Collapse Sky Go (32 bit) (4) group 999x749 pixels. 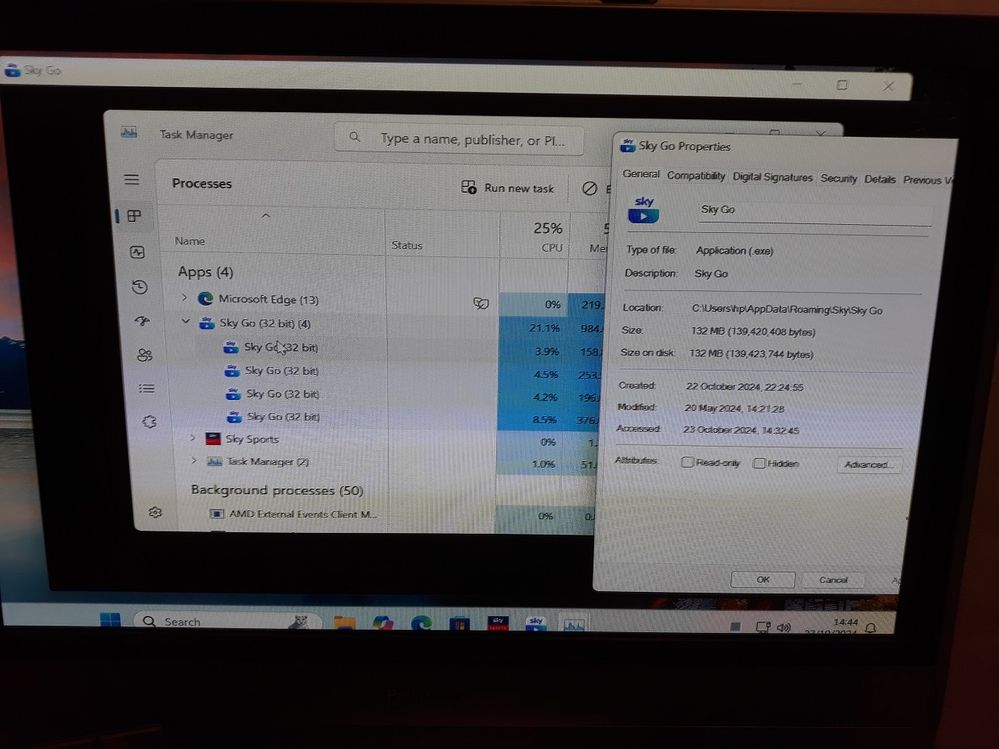185,322
